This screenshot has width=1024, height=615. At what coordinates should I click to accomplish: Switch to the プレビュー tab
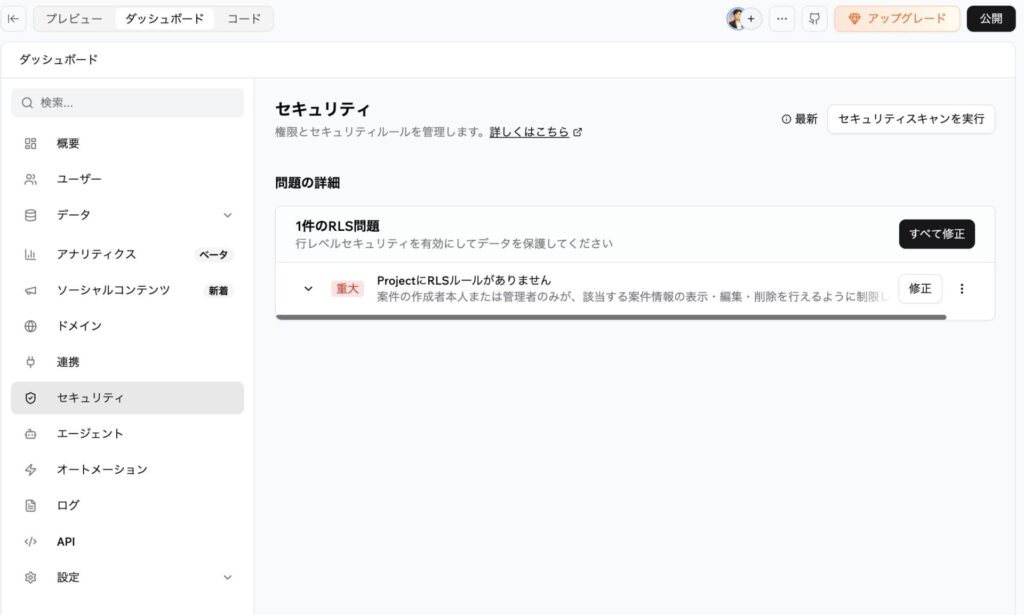click(x=74, y=19)
